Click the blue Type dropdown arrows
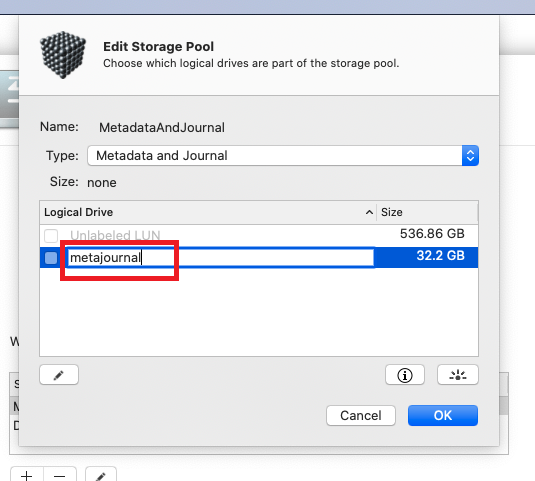535x481 pixels. 470,156
